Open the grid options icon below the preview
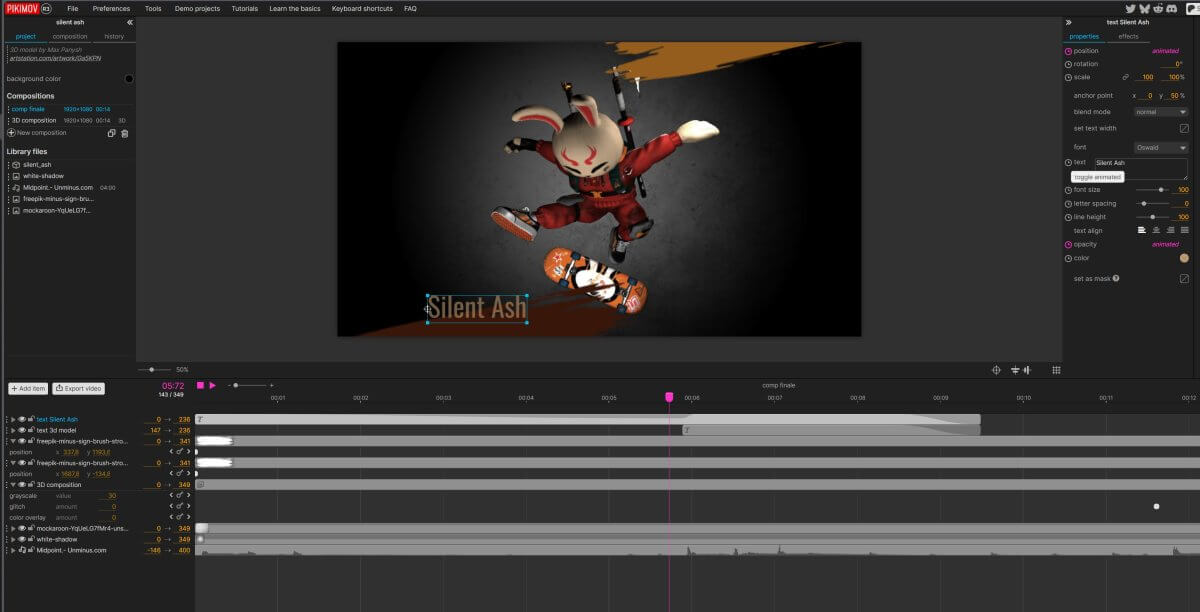 [x=1056, y=370]
